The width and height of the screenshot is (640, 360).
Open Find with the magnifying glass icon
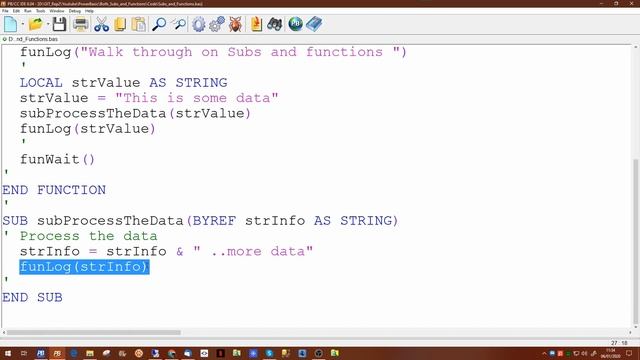[159, 24]
